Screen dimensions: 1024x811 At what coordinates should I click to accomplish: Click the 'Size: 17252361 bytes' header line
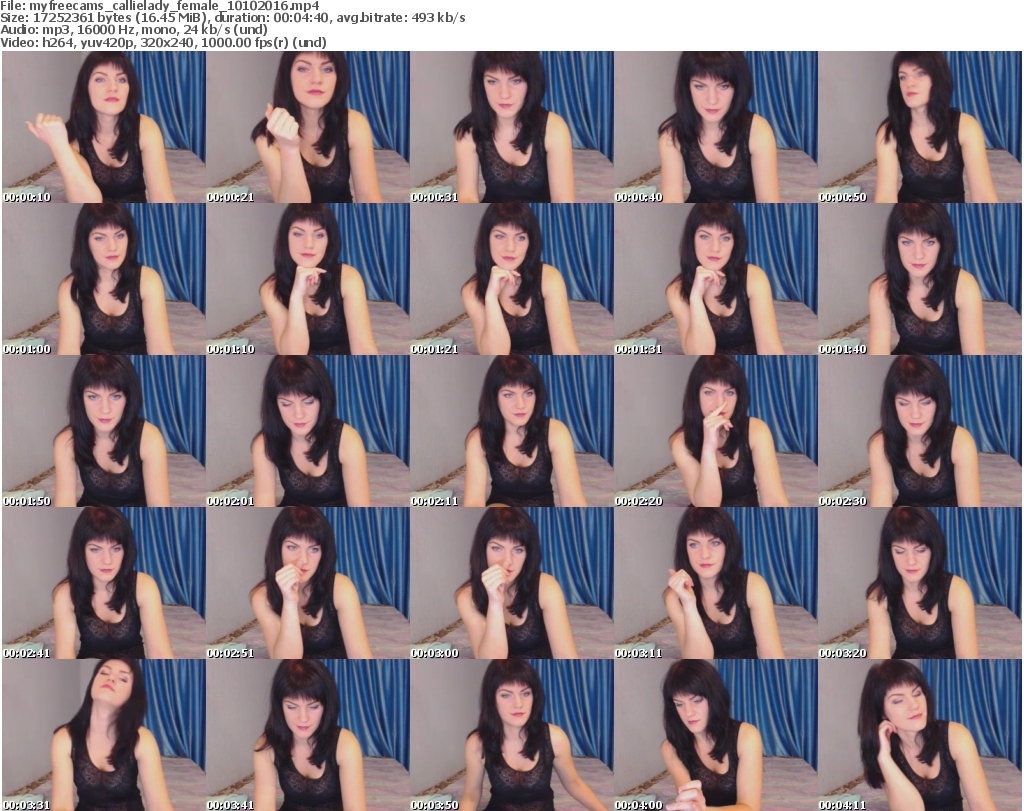point(232,18)
